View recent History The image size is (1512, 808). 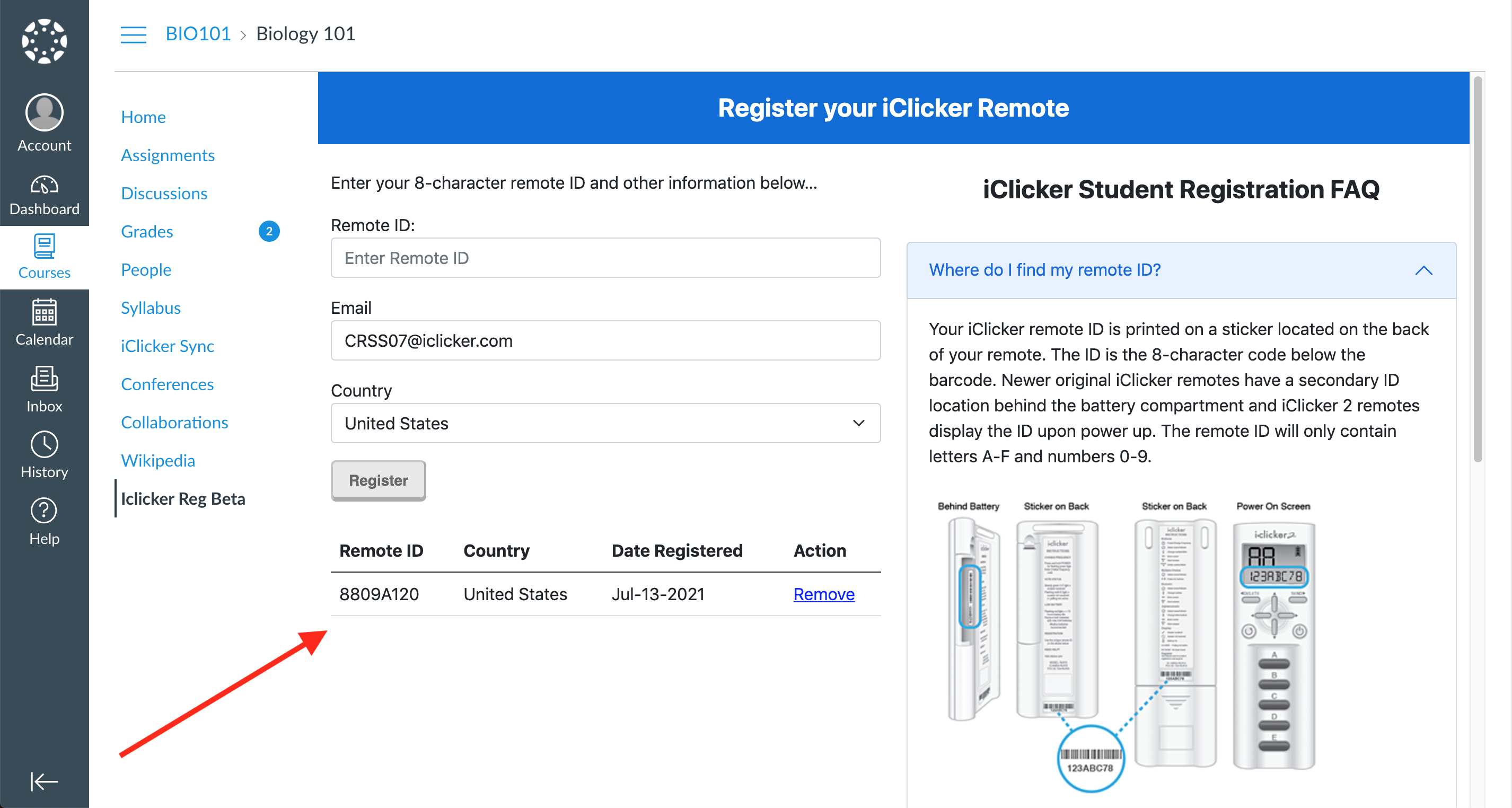pos(44,455)
